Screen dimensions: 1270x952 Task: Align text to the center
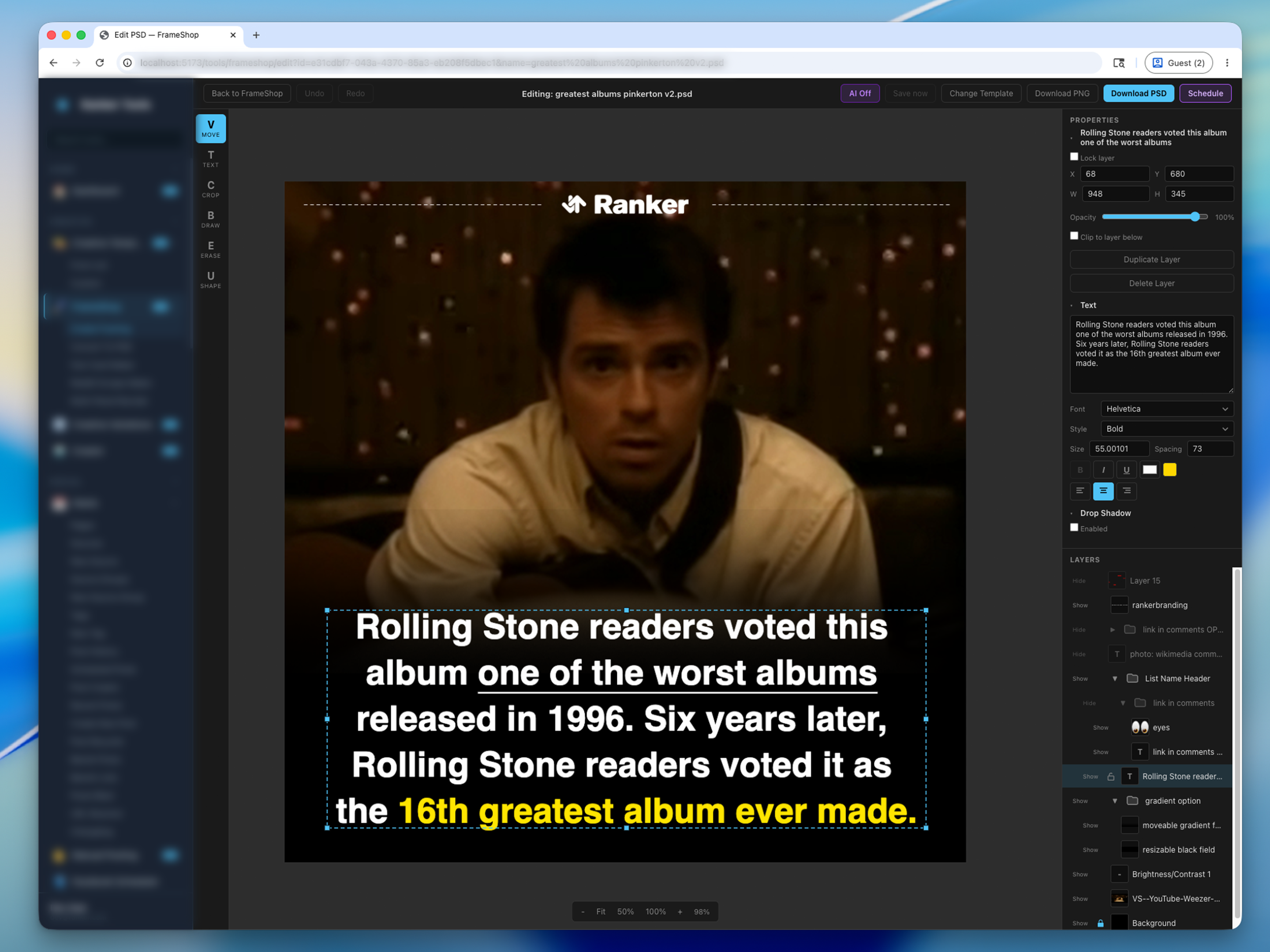click(1103, 491)
